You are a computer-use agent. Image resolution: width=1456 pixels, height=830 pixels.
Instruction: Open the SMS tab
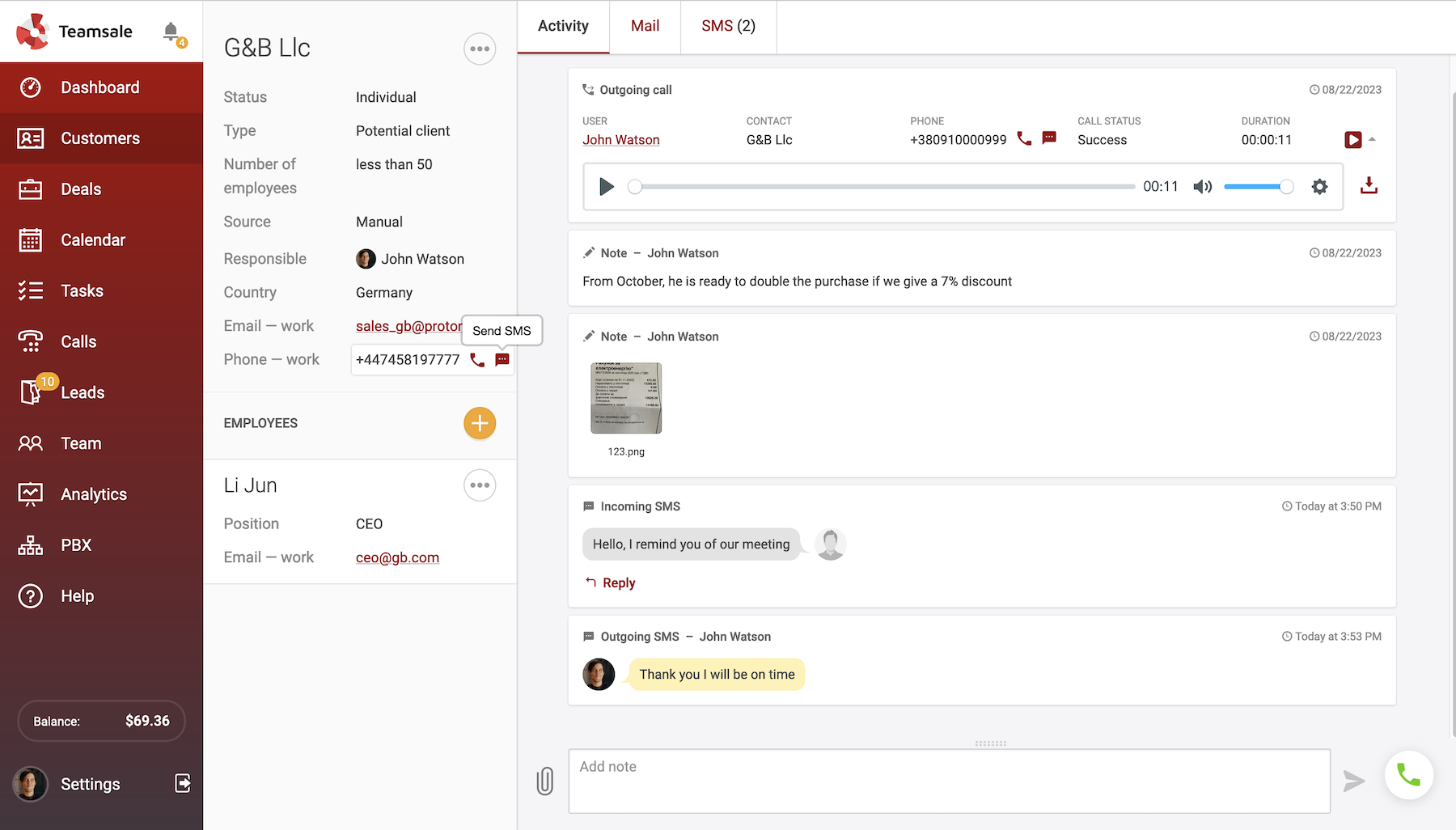tap(727, 26)
